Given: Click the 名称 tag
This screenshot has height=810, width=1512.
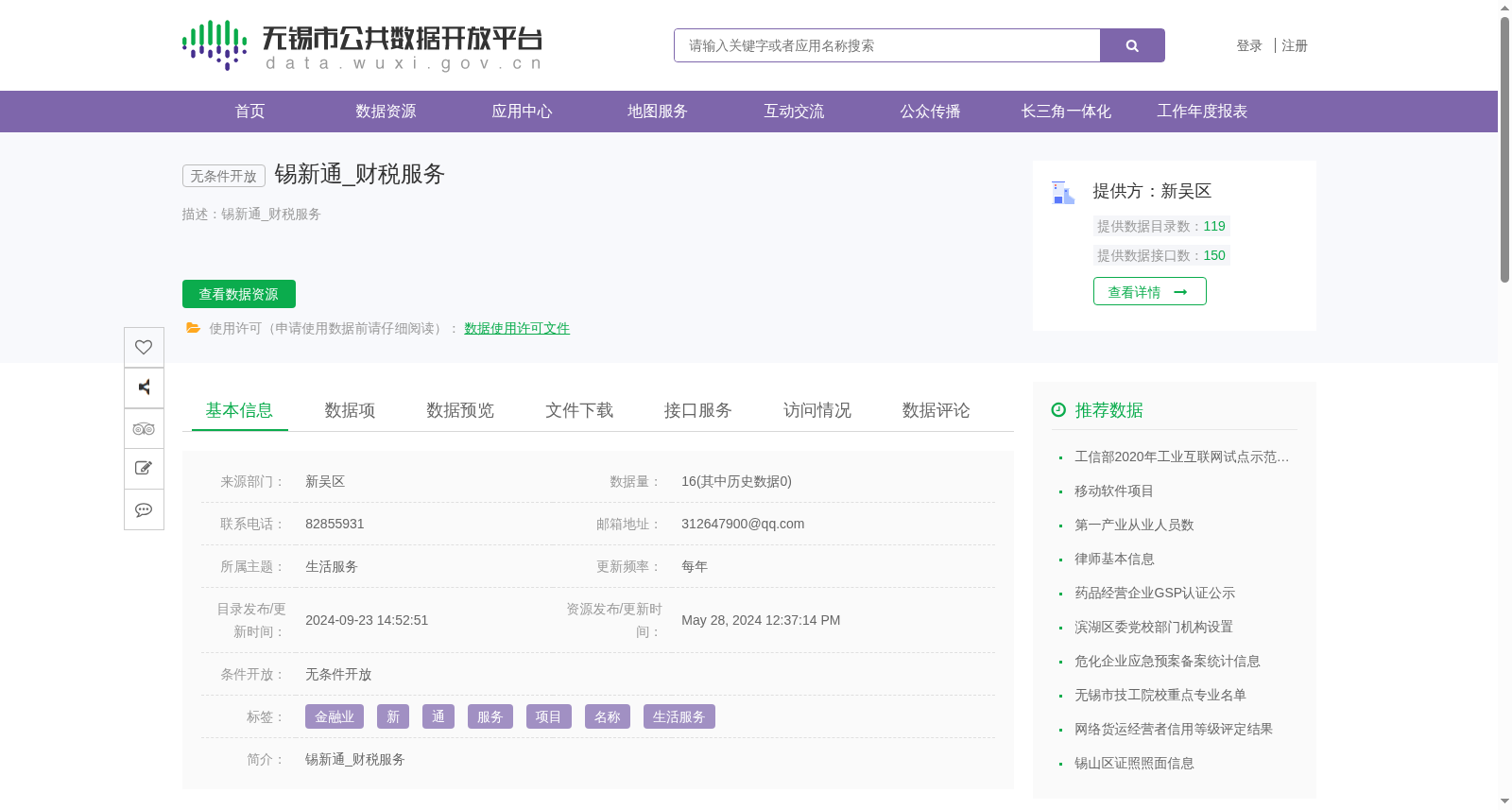Looking at the screenshot, I should [608, 716].
